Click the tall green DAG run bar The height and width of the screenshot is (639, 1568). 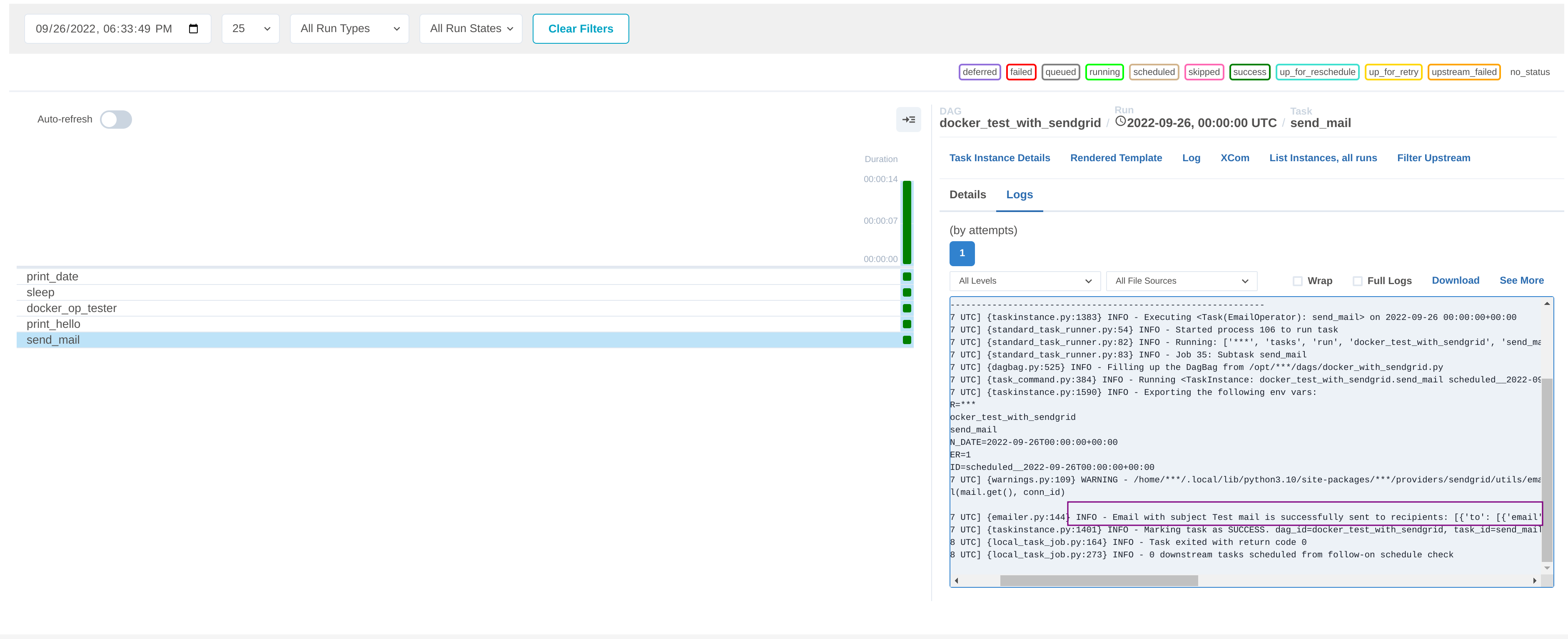[x=906, y=222]
